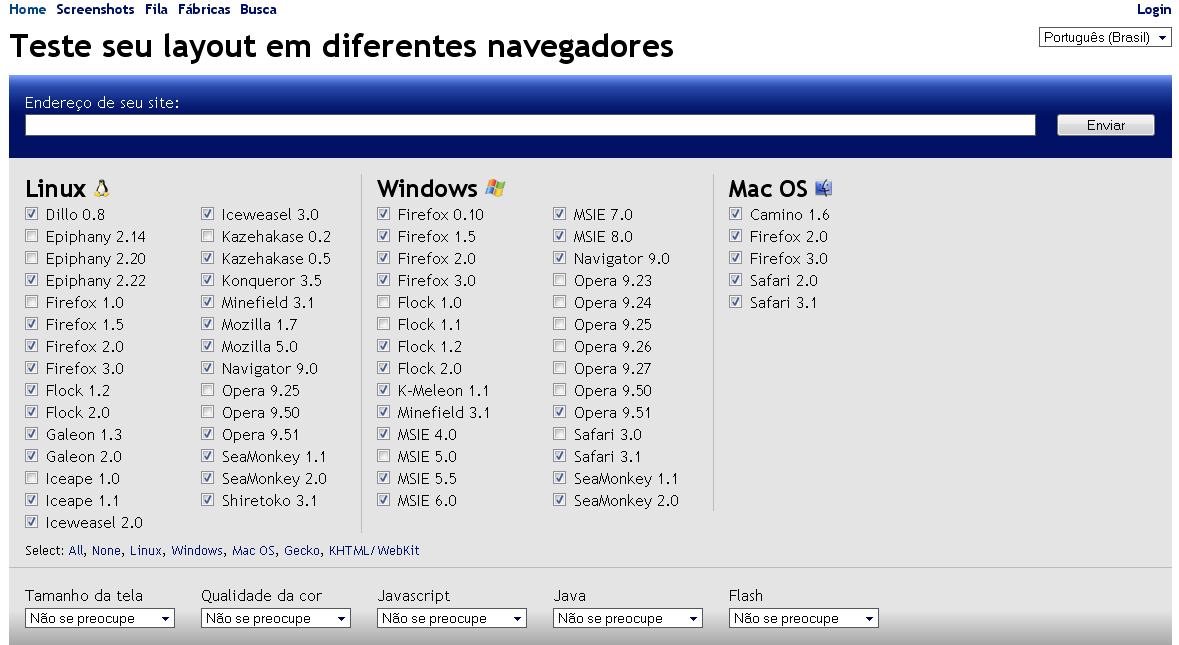Go to the Home menu item
Image resolution: width=1179 pixels, height=645 pixels.
click(28, 9)
